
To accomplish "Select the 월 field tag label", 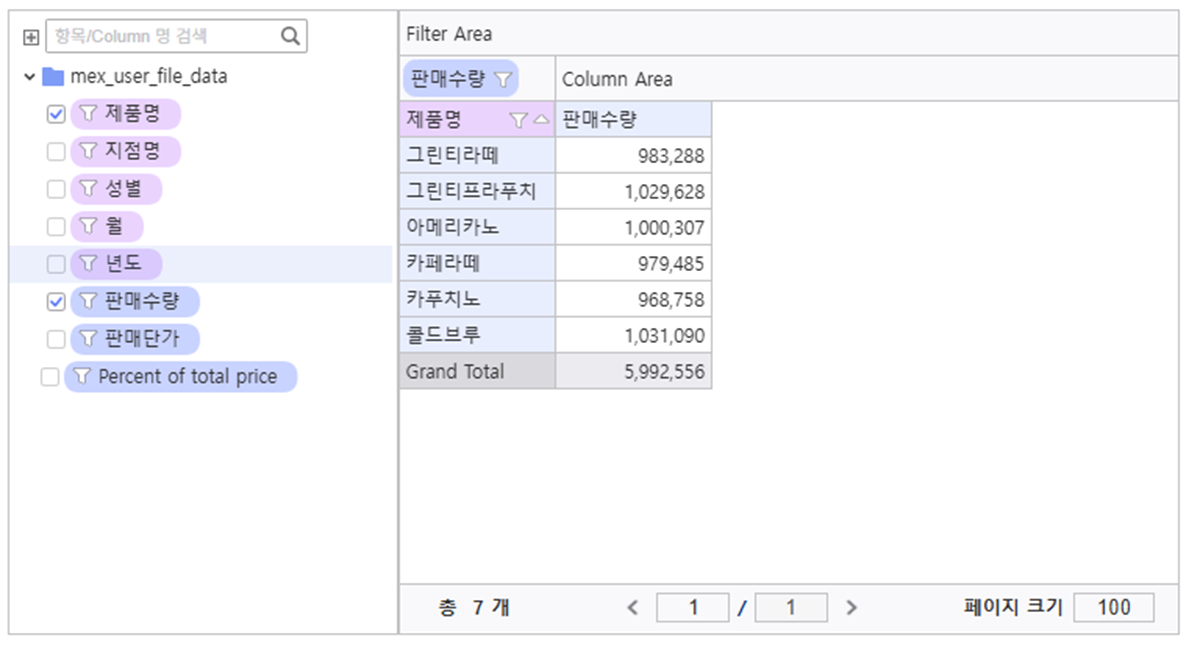I will pyautogui.click(x=114, y=227).
